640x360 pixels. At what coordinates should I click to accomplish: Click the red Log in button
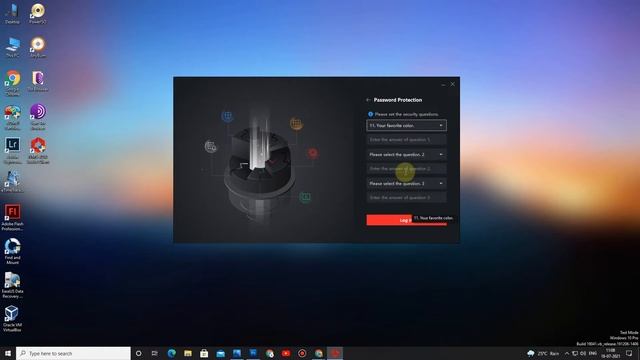click(x=406, y=220)
